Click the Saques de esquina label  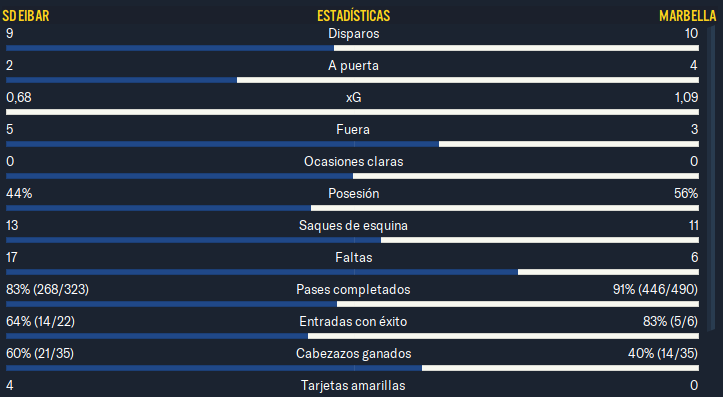[x=353, y=225]
